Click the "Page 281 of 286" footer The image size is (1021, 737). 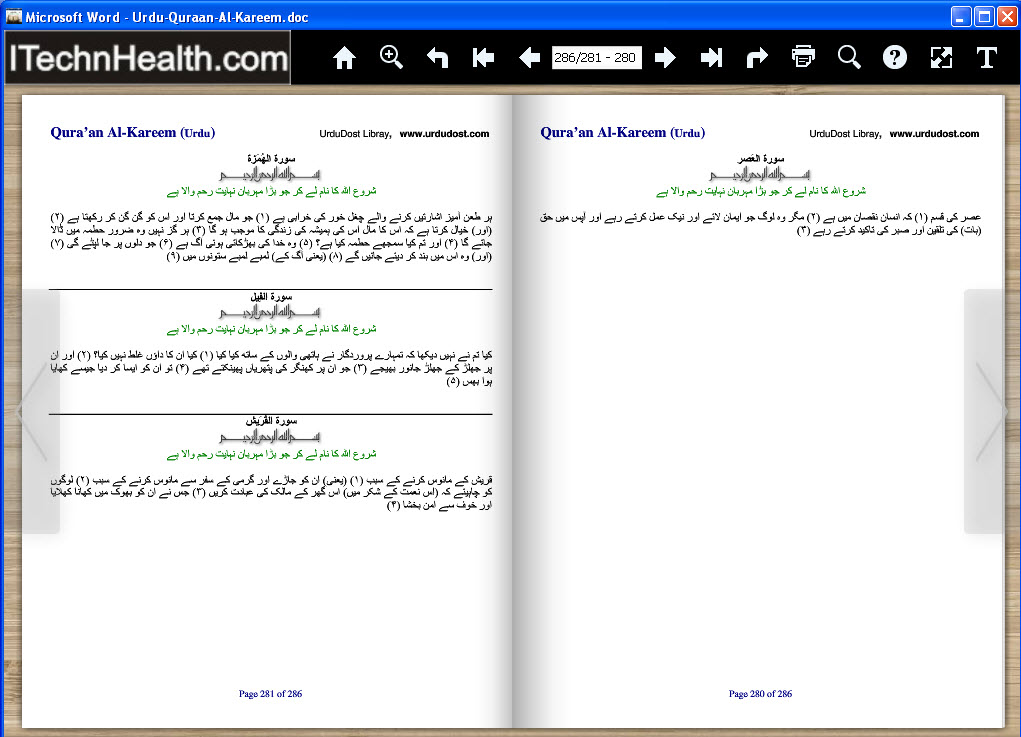click(270, 694)
